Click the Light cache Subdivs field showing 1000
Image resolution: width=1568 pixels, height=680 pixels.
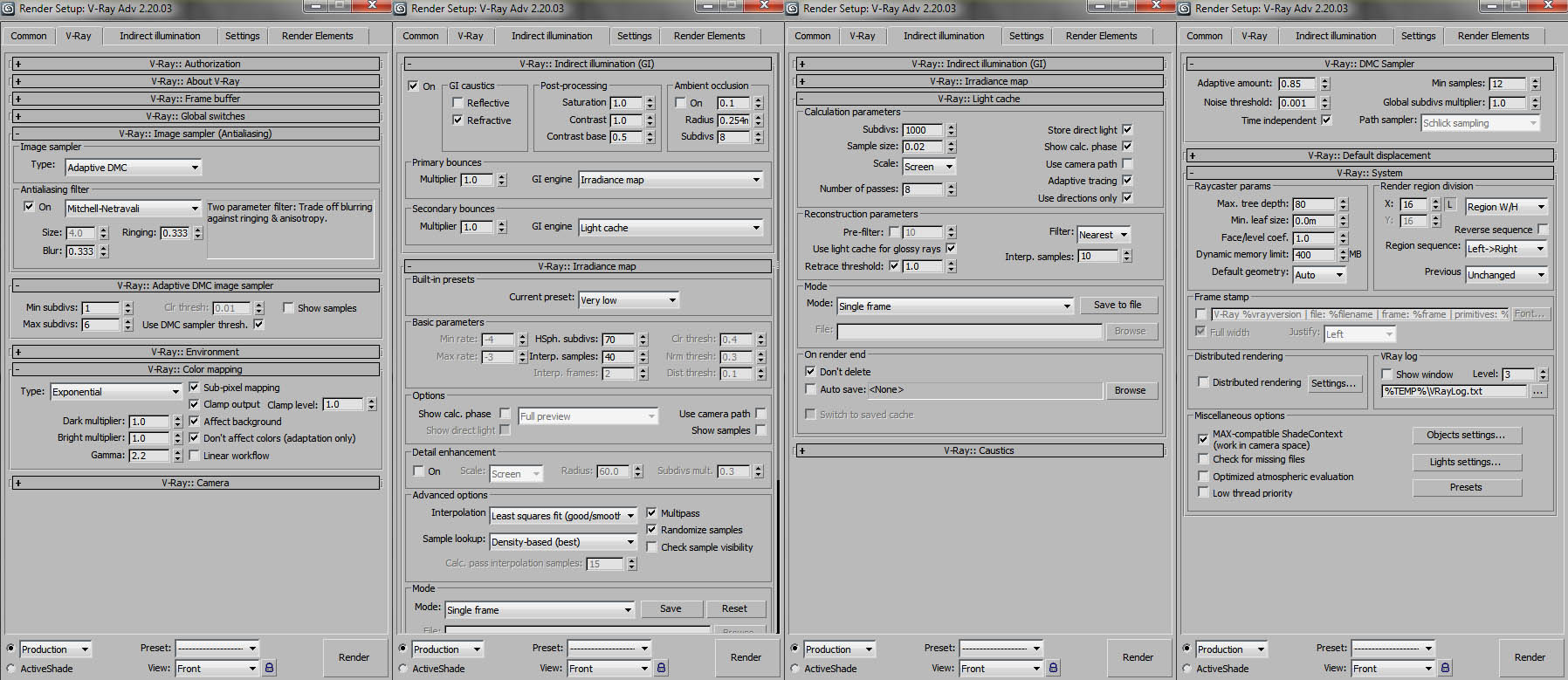pos(924,130)
